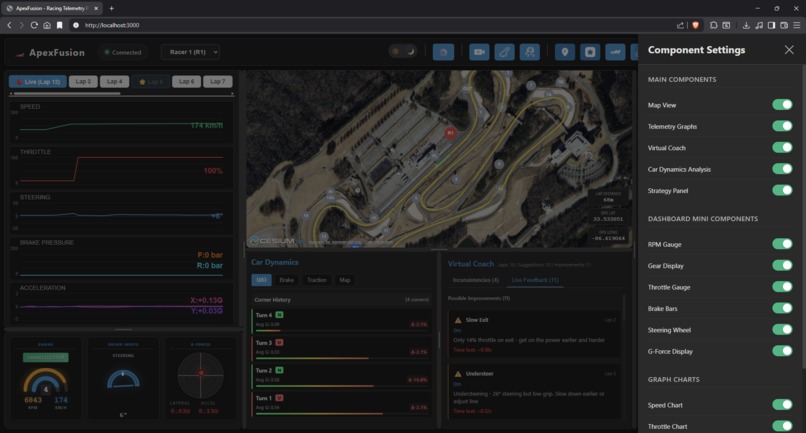Switch to the Car Dynamics Map tab

coord(344,280)
